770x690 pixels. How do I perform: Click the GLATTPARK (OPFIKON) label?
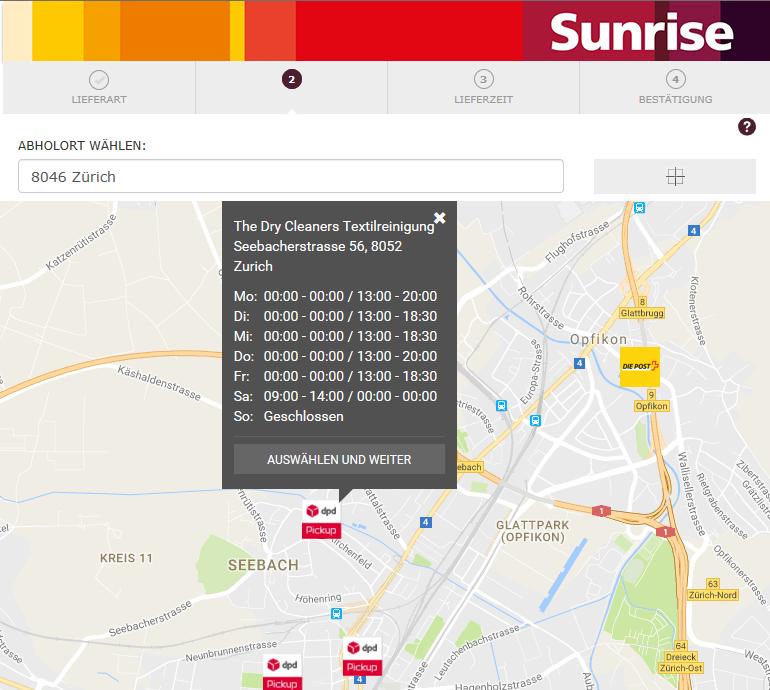pos(533,531)
